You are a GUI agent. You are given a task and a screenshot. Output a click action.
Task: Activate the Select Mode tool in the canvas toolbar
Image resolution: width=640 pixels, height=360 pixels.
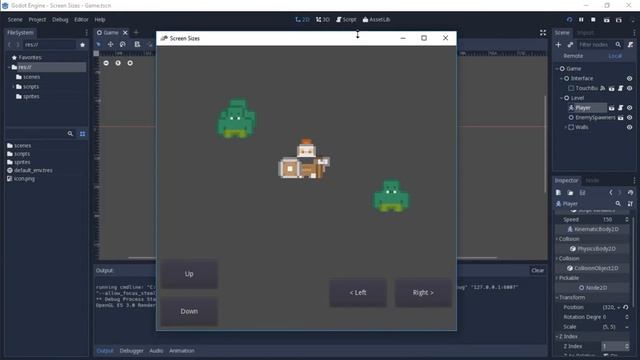[98, 44]
